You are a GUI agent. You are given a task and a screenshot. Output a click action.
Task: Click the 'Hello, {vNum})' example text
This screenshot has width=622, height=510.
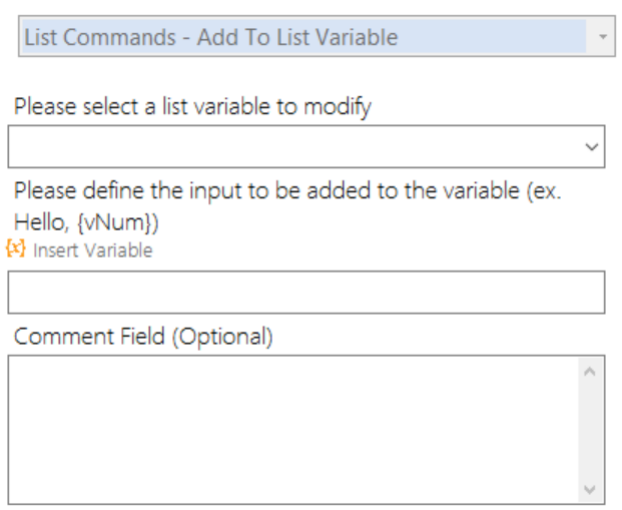[x=86, y=221]
